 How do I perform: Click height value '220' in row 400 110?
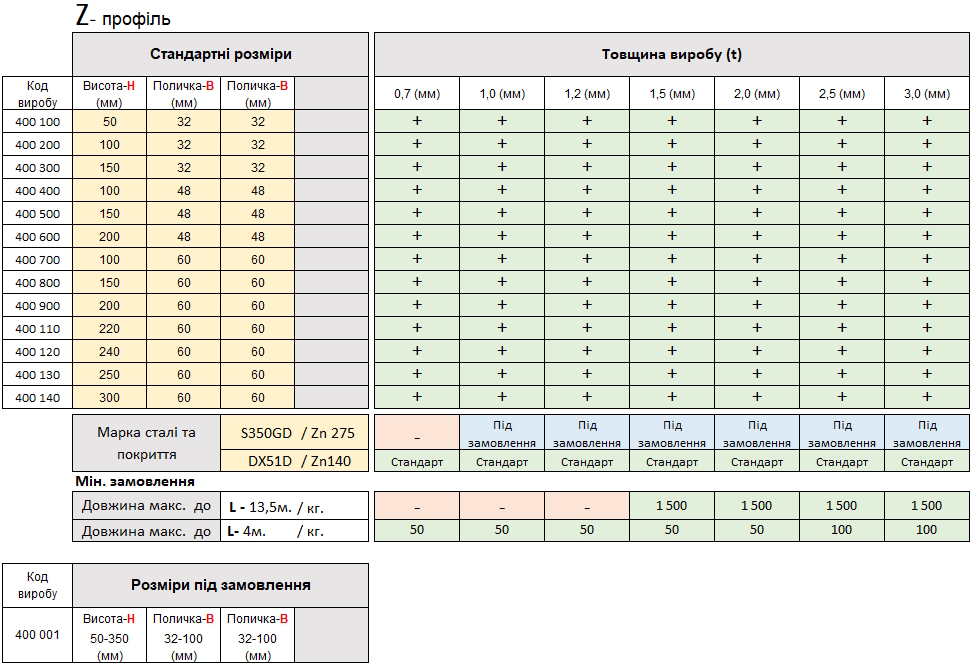tap(109, 329)
